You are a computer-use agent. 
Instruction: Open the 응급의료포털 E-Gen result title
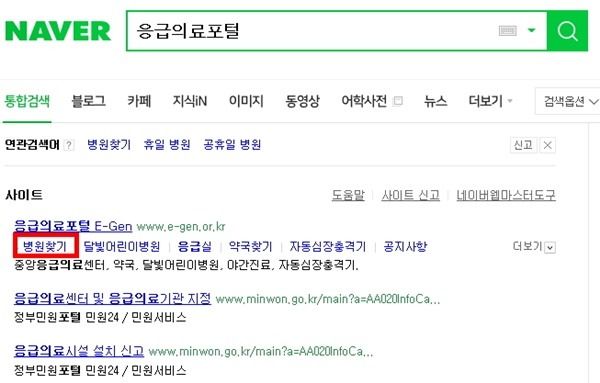point(73,226)
